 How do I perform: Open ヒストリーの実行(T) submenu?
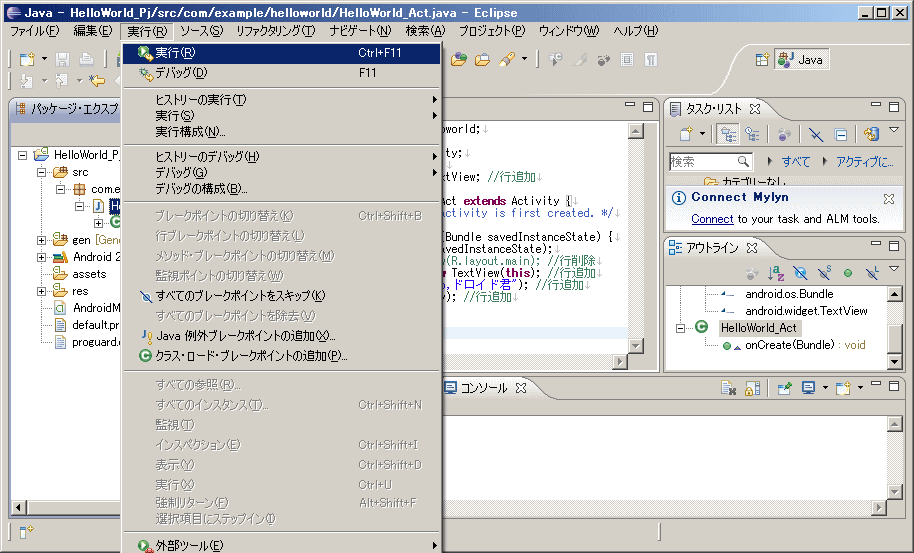(282, 100)
